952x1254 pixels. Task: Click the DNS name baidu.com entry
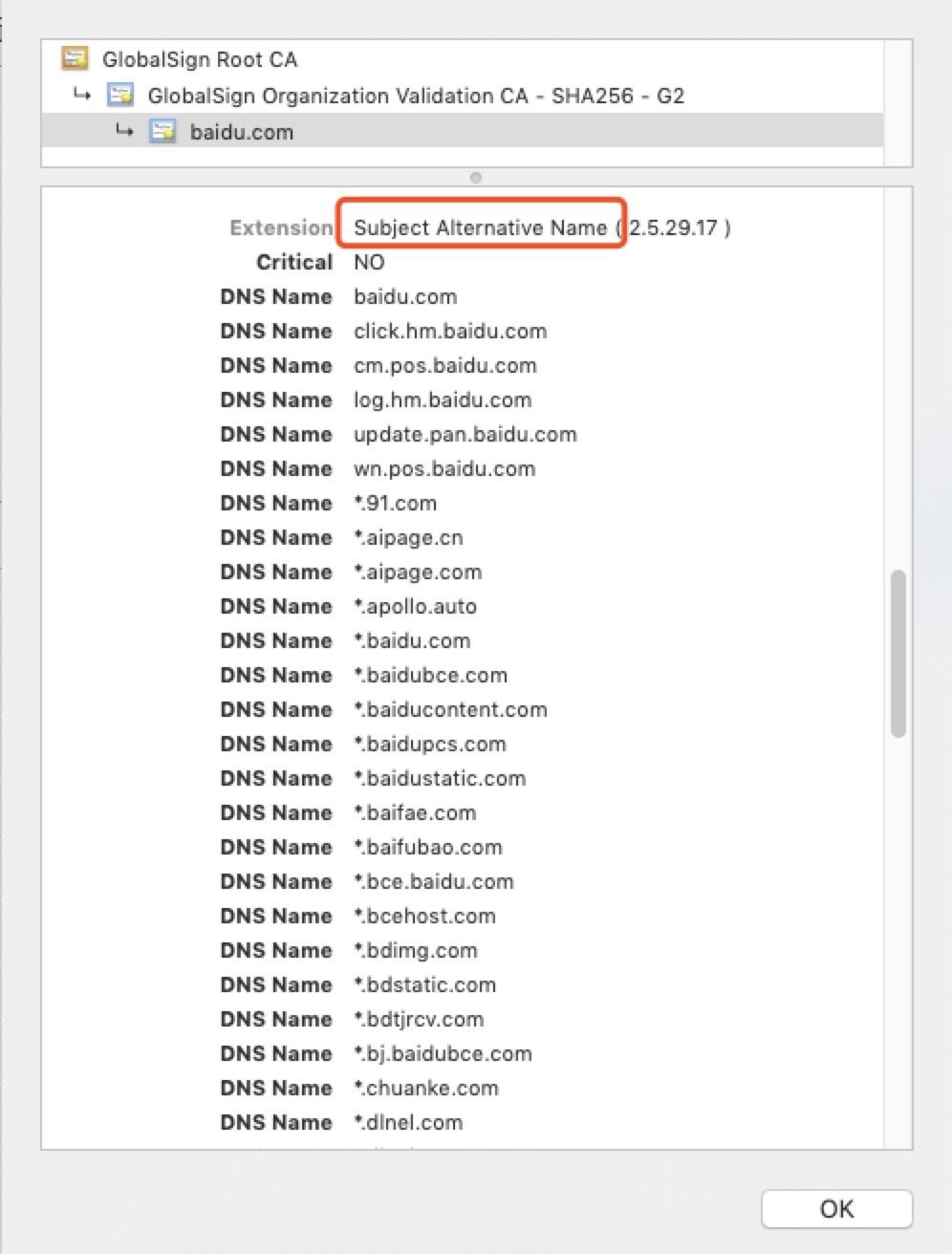pyautogui.click(x=405, y=296)
